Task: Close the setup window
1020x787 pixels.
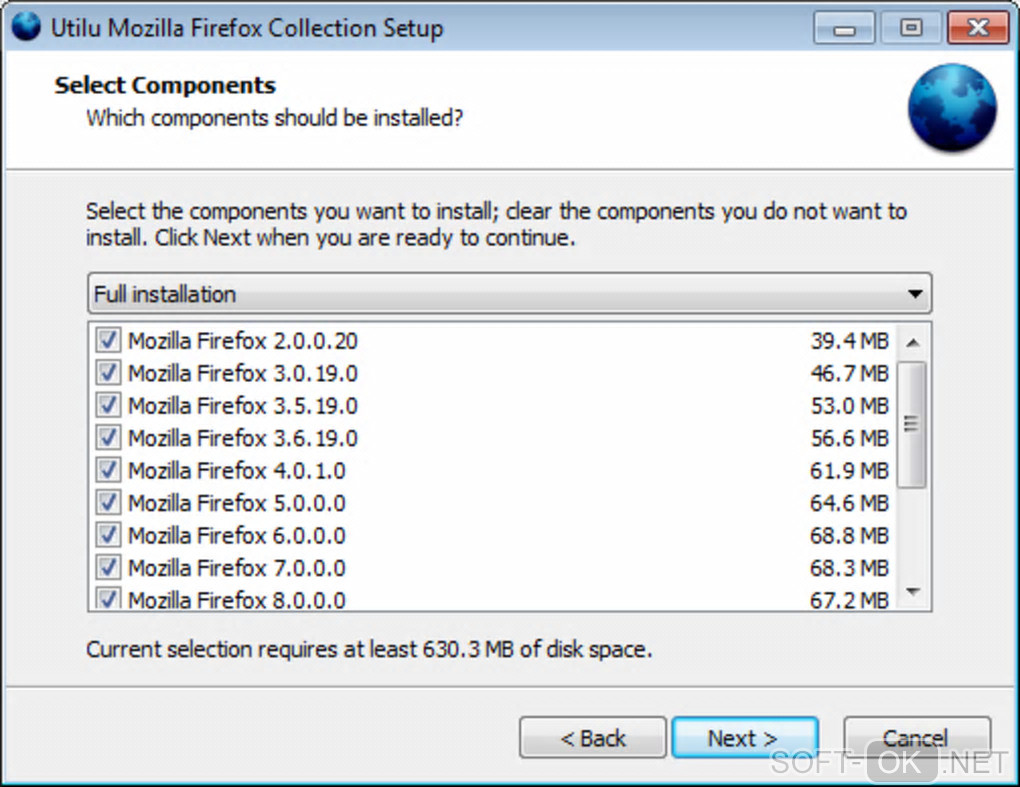Action: point(976,28)
